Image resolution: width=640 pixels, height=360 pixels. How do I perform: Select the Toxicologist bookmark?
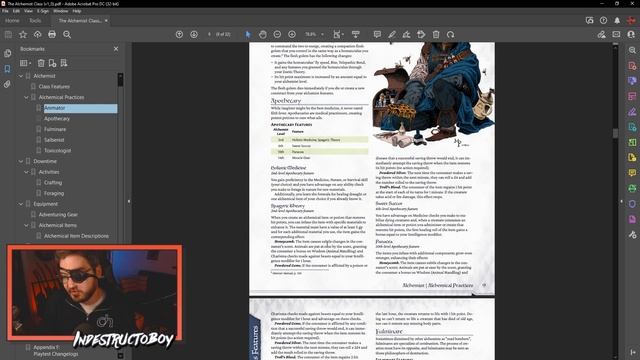click(x=57, y=151)
